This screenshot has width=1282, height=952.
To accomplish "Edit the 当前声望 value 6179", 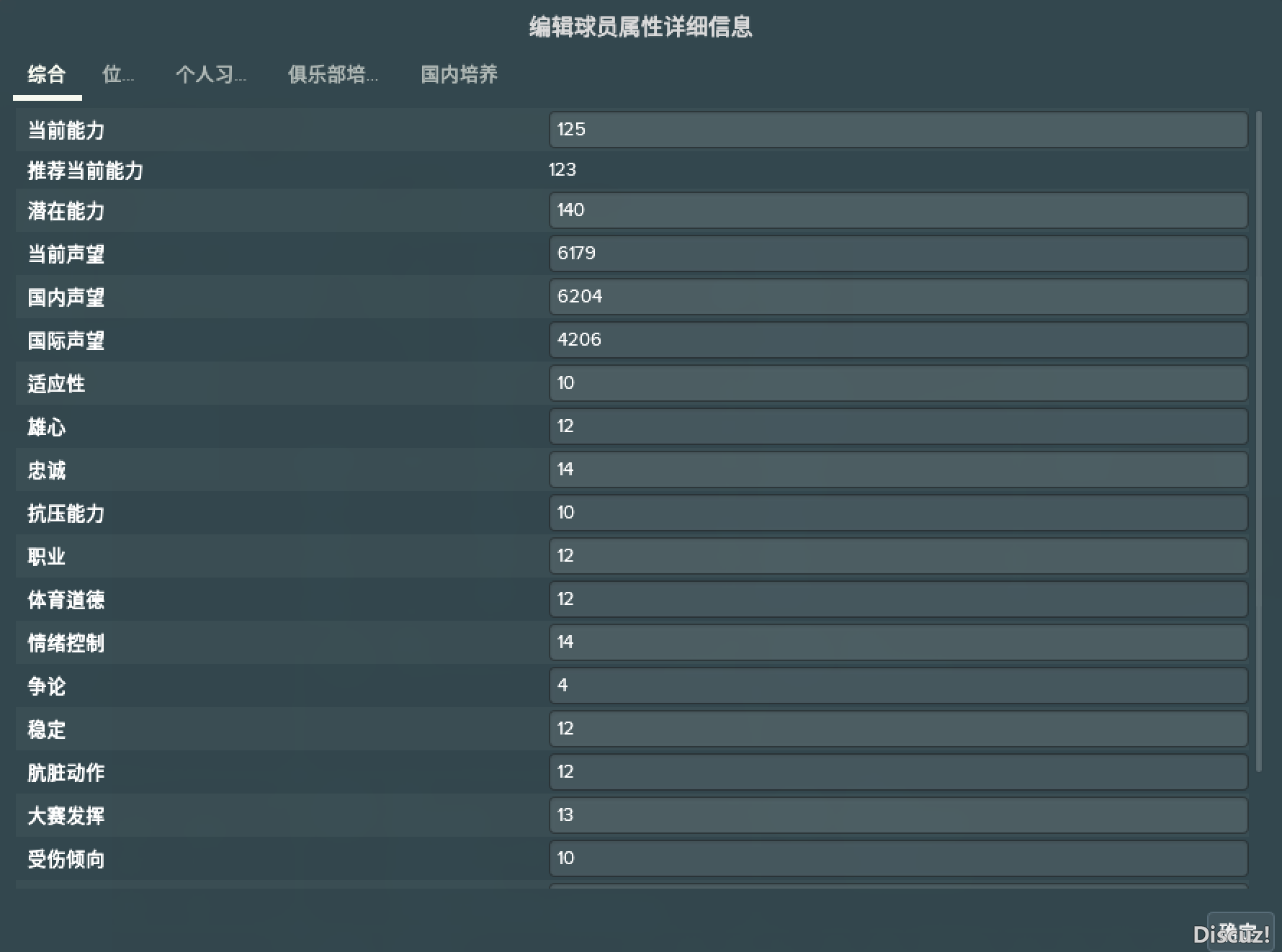I will [897, 253].
